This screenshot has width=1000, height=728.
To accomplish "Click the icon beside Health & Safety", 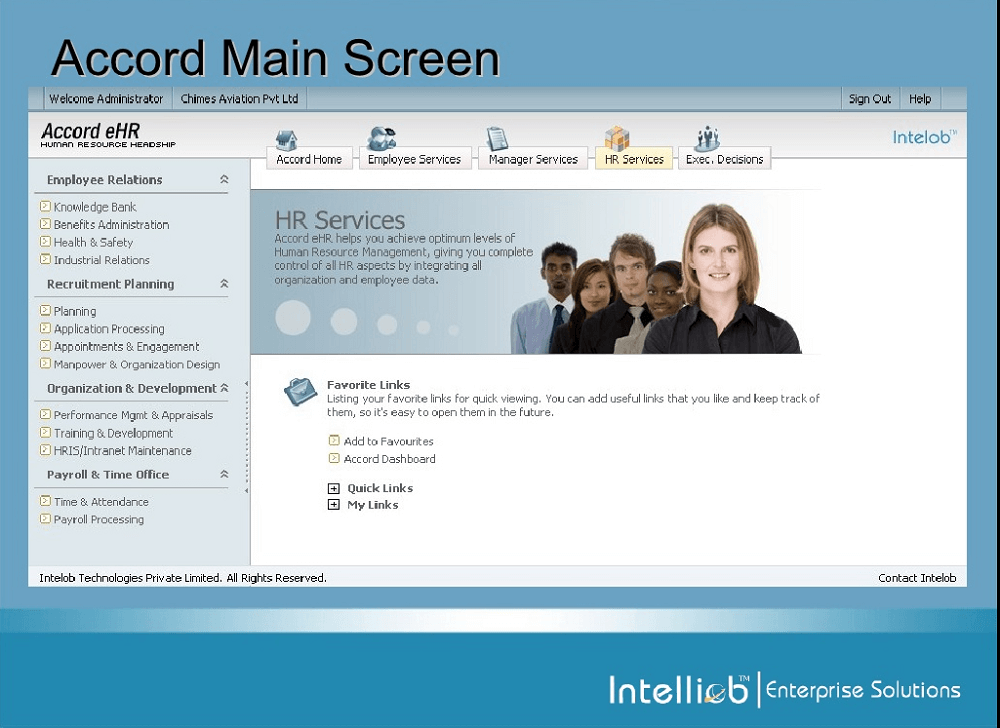I will [45, 242].
